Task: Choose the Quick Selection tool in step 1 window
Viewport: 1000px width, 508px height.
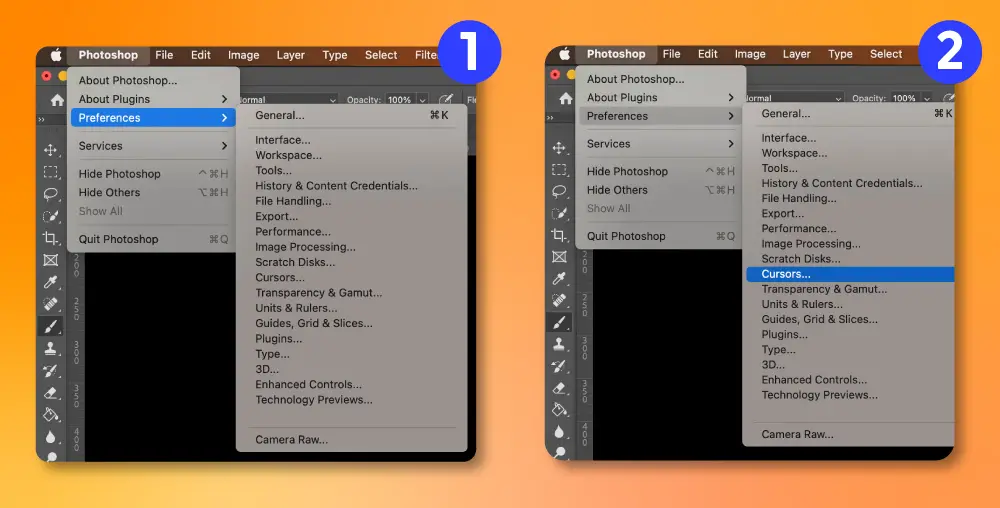Action: 50,216
